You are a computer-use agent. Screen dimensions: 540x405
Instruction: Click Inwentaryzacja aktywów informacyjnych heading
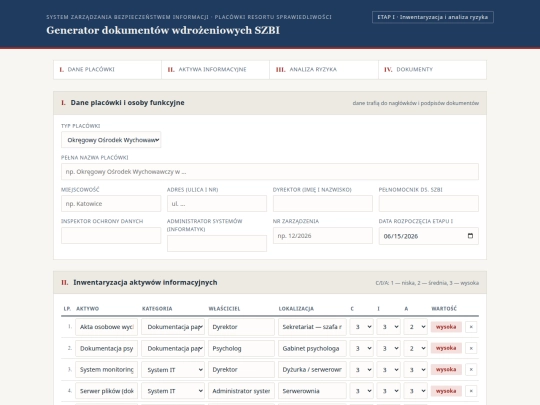pos(145,282)
